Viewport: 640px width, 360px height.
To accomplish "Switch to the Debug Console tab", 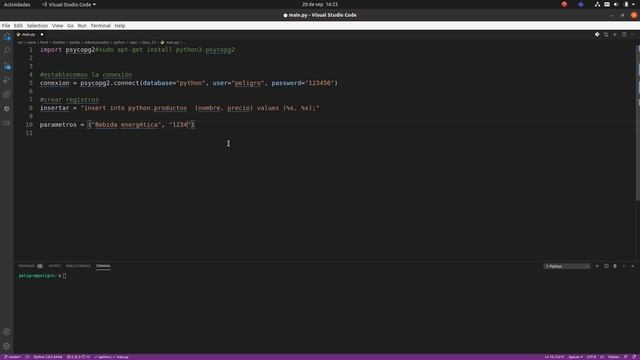I will click(x=78, y=266).
